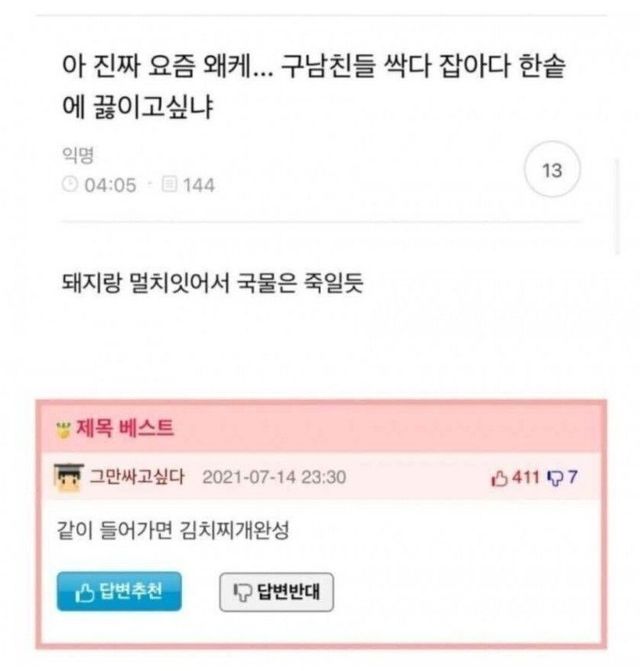This screenshot has width=640, height=671.
Task: Click the thumbs-up icon inside 답변추천 button
Action: pos(84,592)
